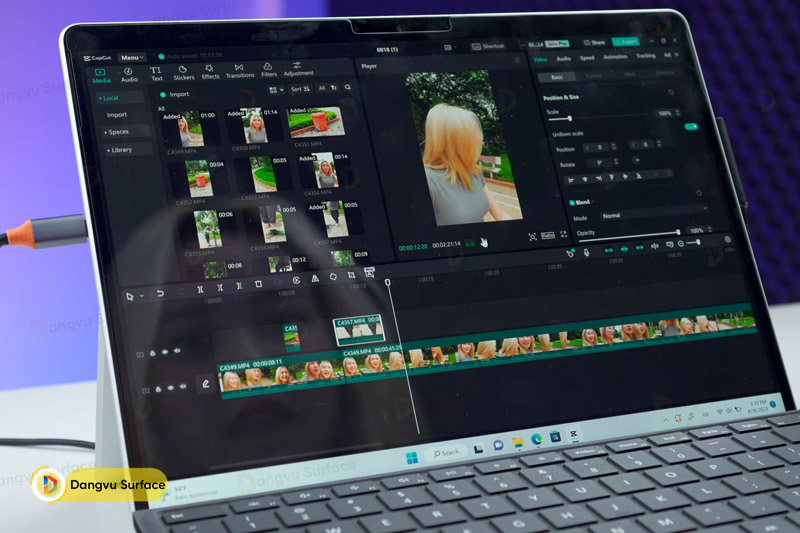800x533 pixels.
Task: Open the Filters tab
Action: click(268, 70)
